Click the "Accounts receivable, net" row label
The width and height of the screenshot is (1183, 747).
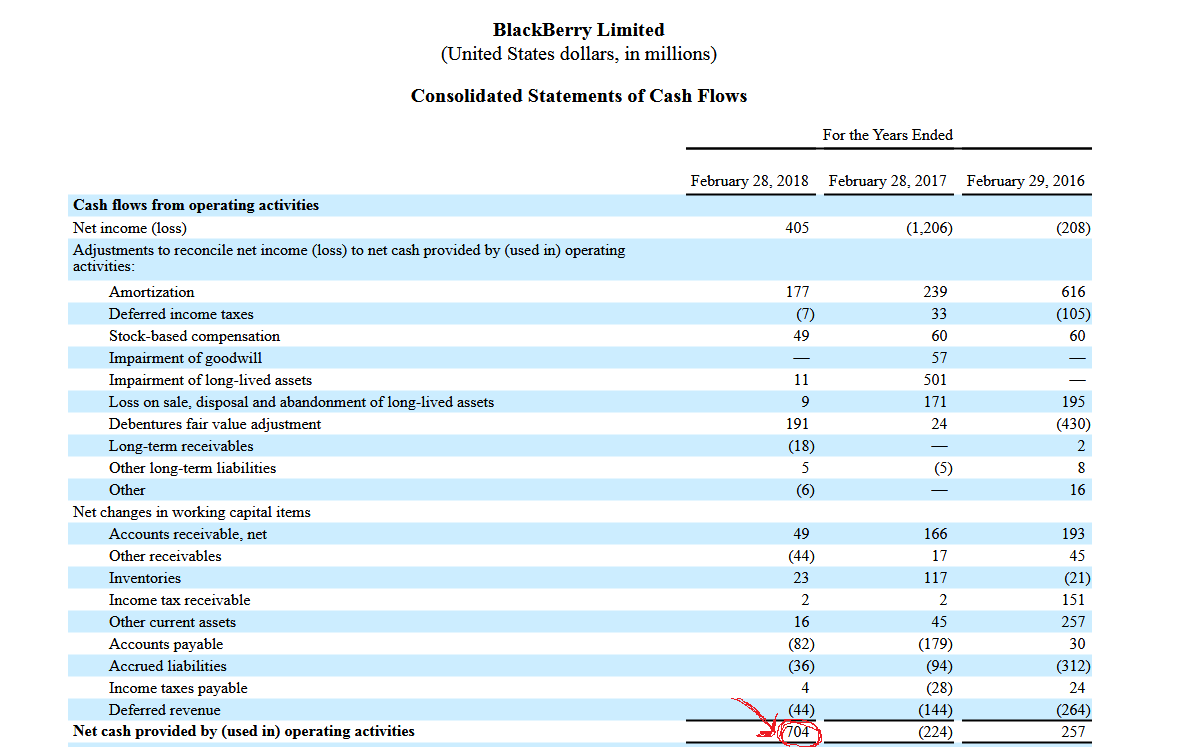tap(188, 534)
